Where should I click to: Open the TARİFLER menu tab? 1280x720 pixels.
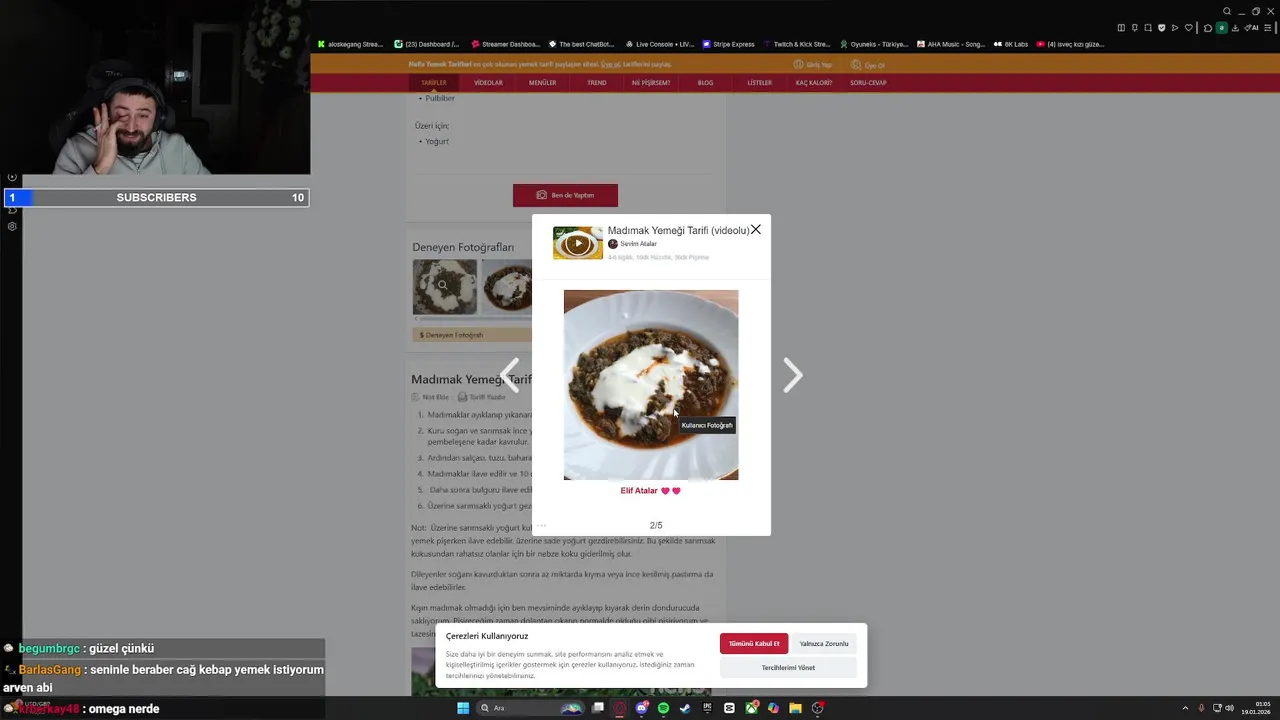coord(434,83)
